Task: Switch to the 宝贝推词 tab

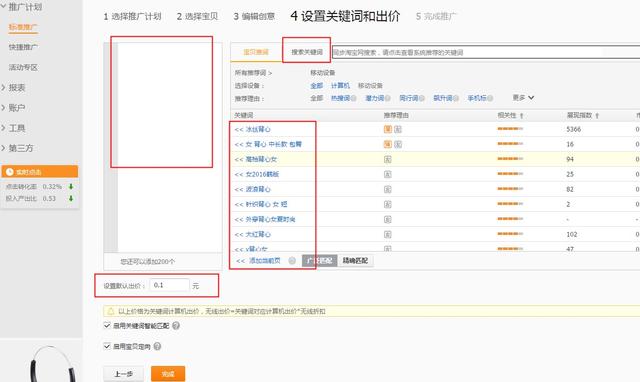Action: point(256,52)
